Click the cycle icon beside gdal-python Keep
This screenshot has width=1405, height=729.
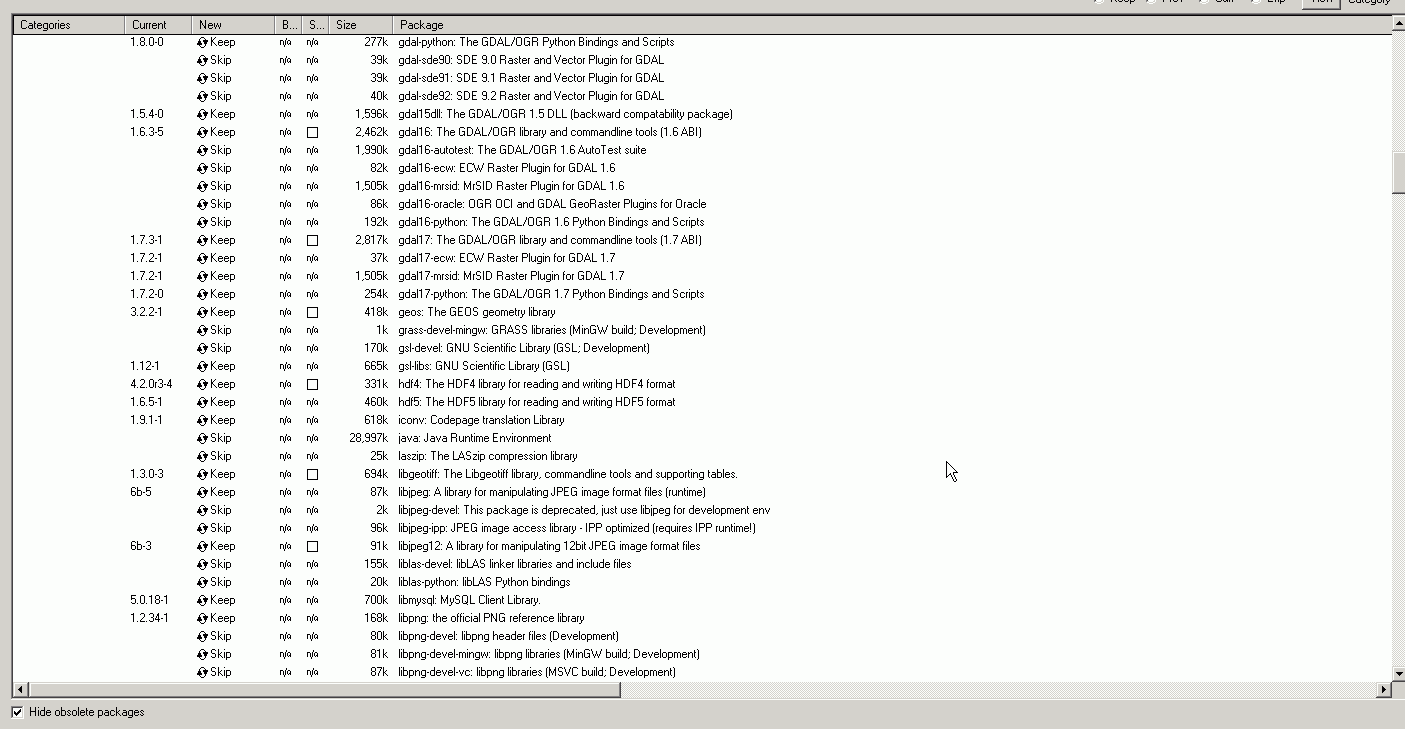202,42
